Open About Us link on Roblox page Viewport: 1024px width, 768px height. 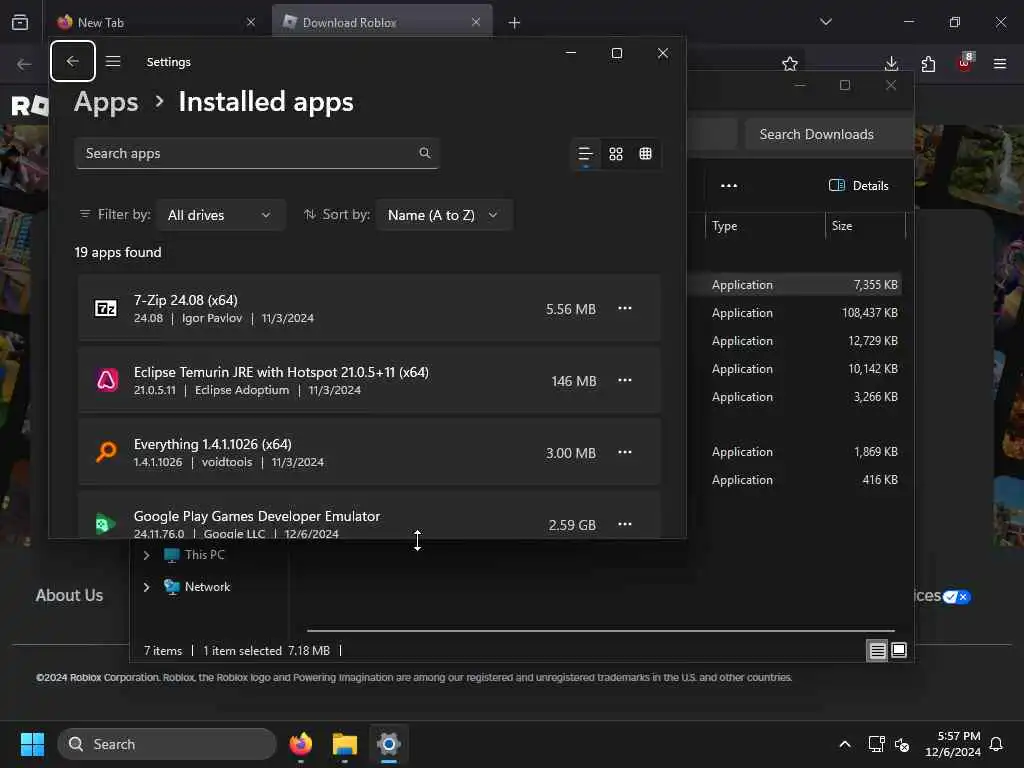coord(69,596)
